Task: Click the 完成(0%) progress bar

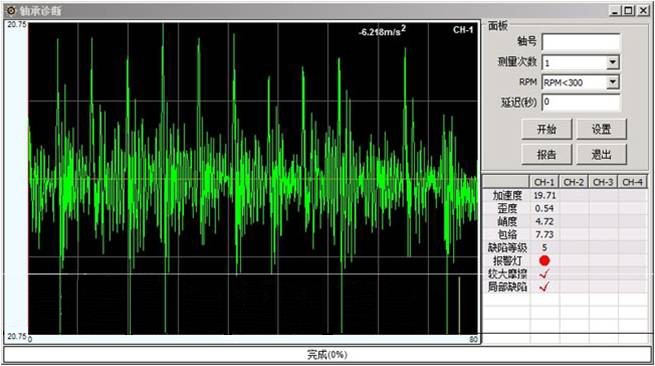Action: click(328, 355)
